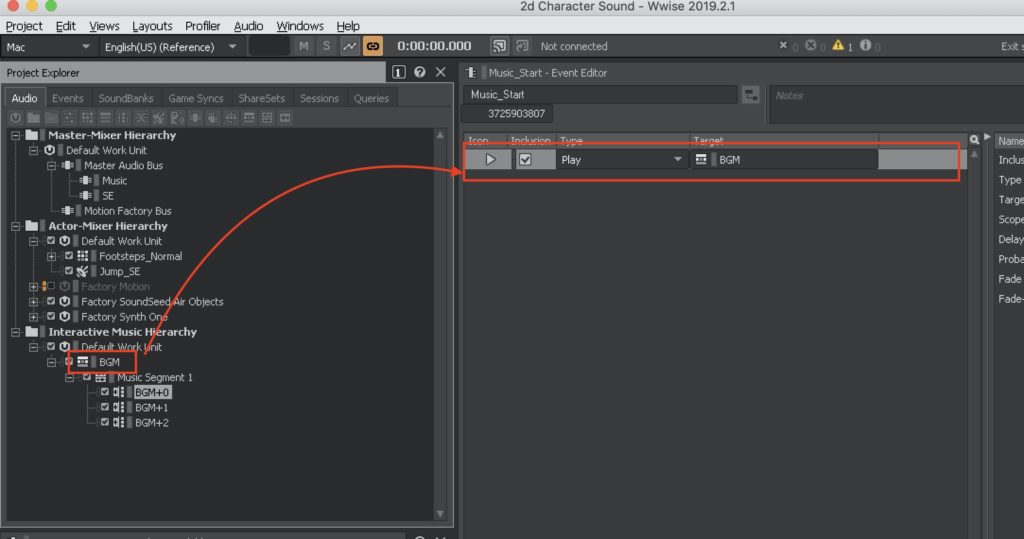
Task: Click the profiler graph icon in top toolbar
Action: coord(349,46)
